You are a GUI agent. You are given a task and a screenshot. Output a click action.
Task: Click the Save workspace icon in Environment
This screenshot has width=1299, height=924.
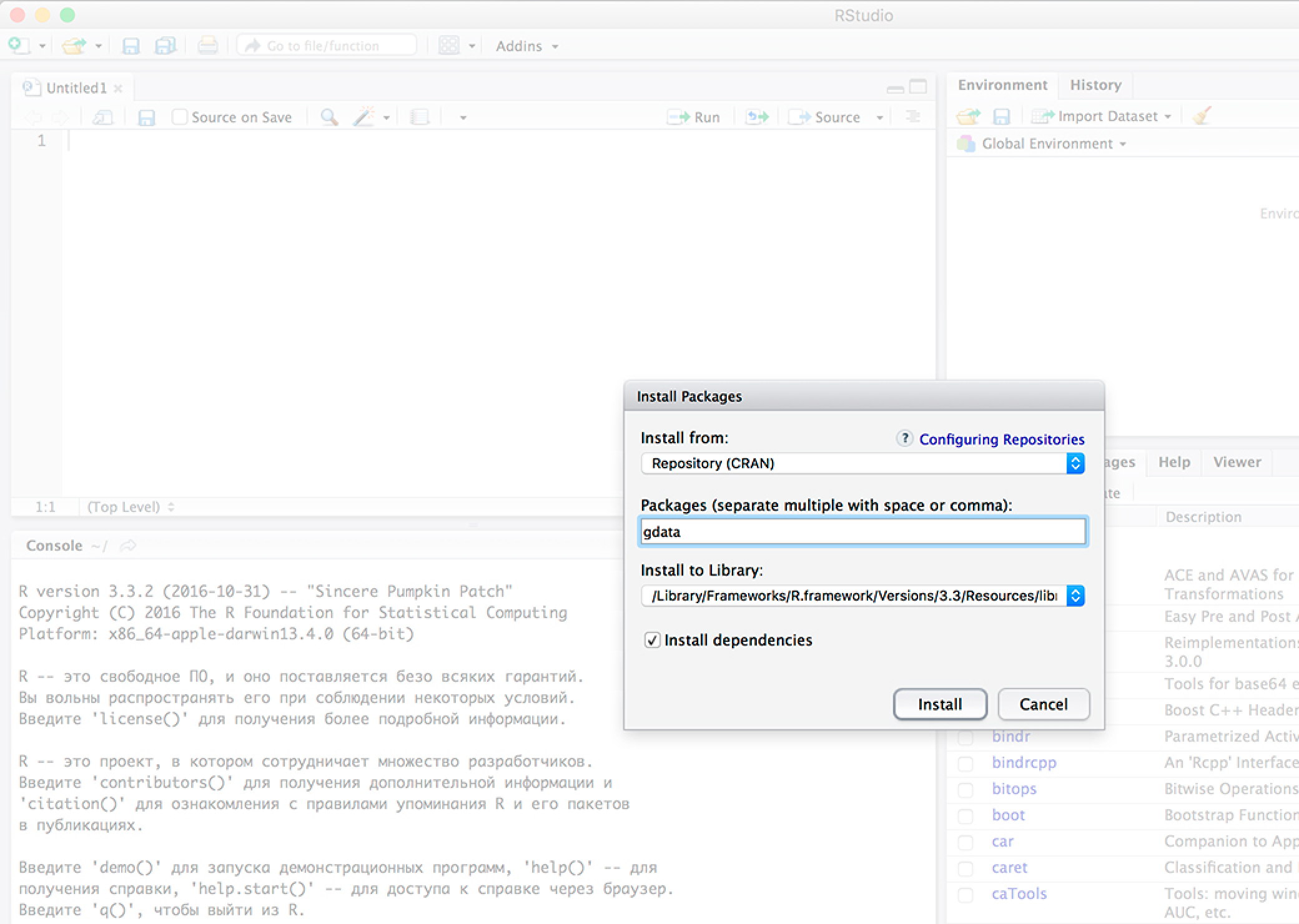(x=1001, y=116)
